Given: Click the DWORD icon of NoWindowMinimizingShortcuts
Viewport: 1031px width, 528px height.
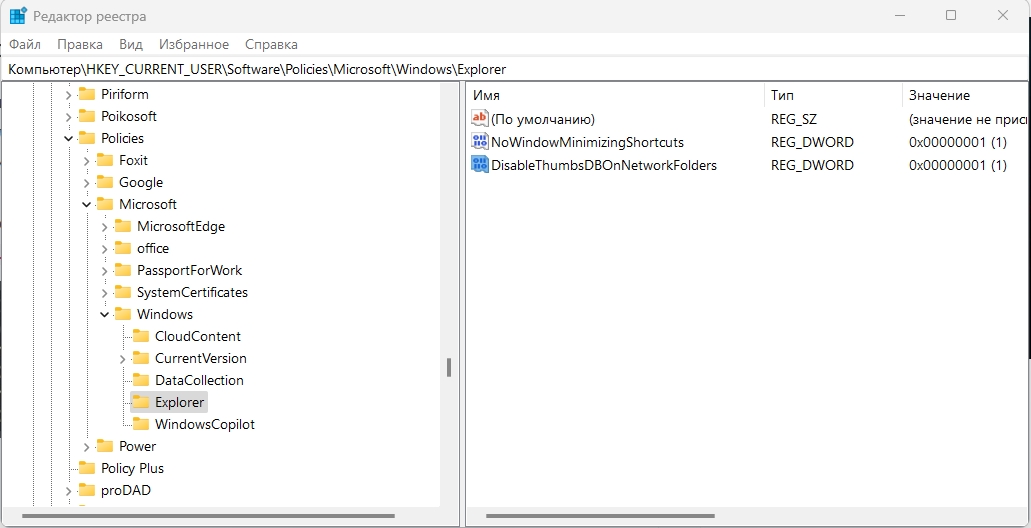Looking at the screenshot, I should click(x=480, y=142).
